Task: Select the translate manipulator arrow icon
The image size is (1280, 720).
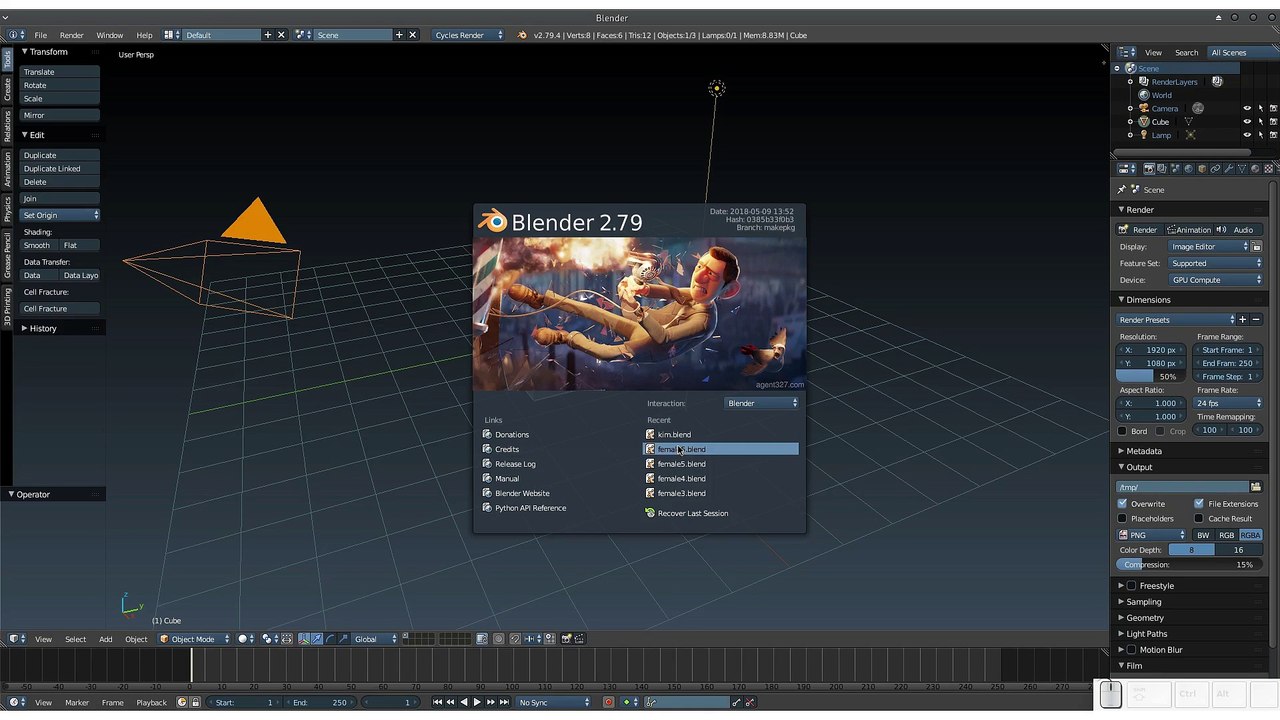Action: click(x=317, y=639)
